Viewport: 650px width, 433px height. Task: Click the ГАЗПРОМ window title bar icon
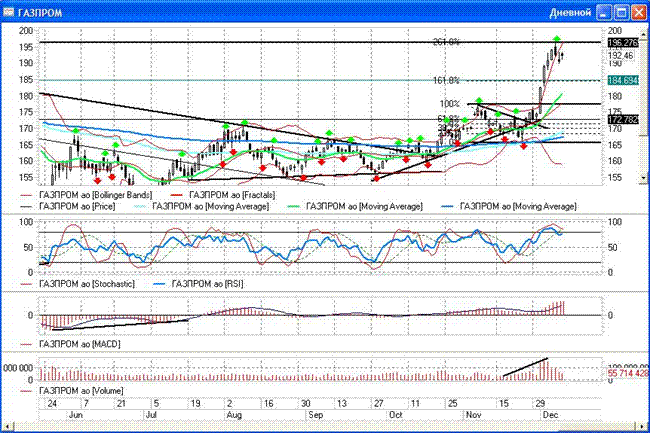click(8, 13)
